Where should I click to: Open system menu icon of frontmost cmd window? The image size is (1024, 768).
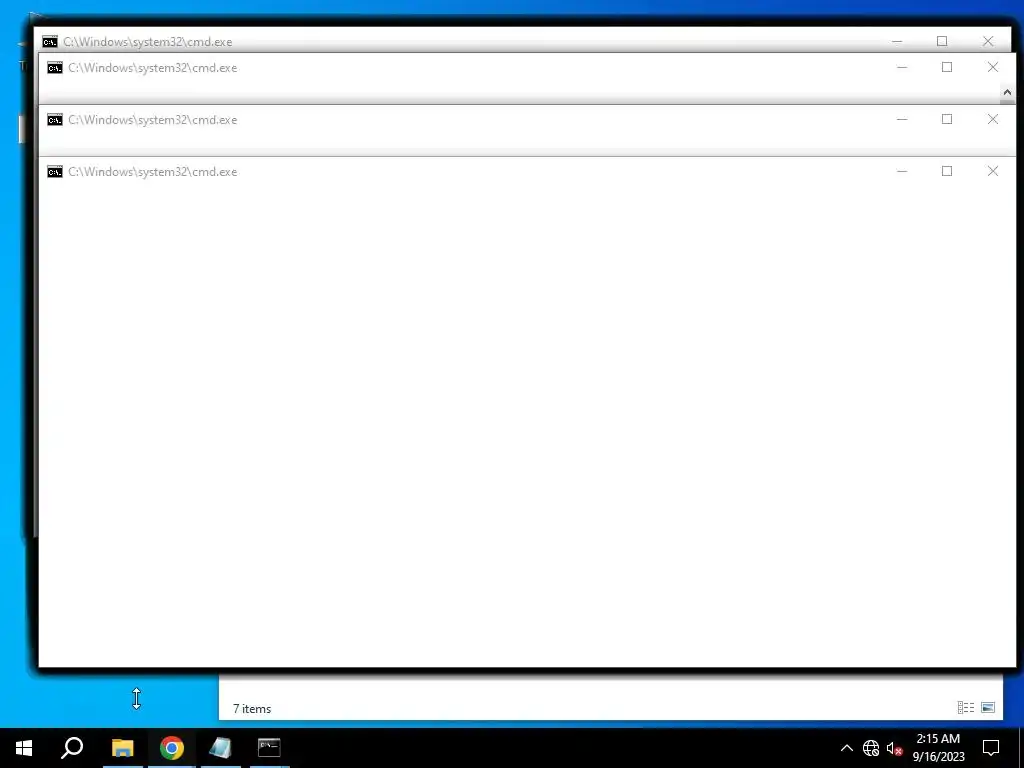click(x=55, y=172)
